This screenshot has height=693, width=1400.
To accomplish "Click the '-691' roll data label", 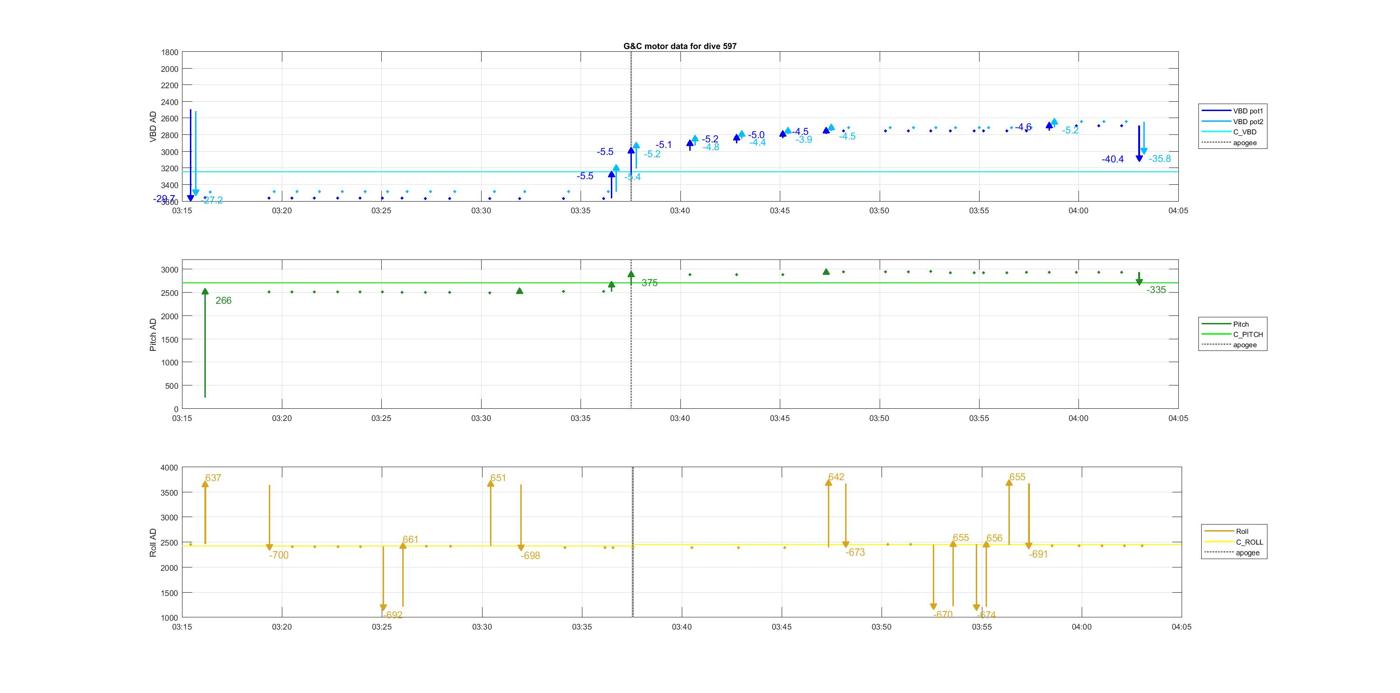I will (x=1038, y=554).
